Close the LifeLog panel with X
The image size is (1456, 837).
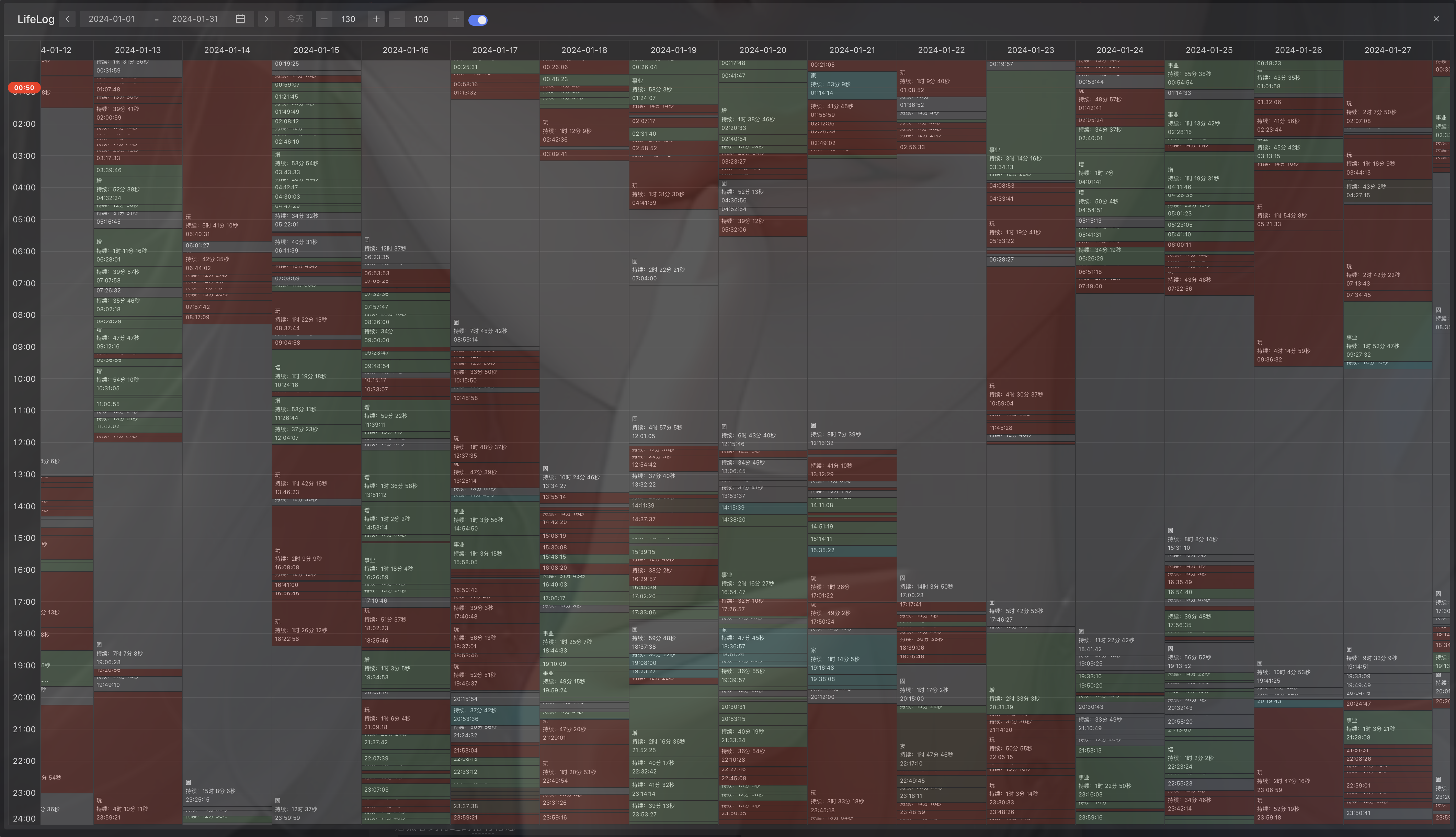point(1436,19)
